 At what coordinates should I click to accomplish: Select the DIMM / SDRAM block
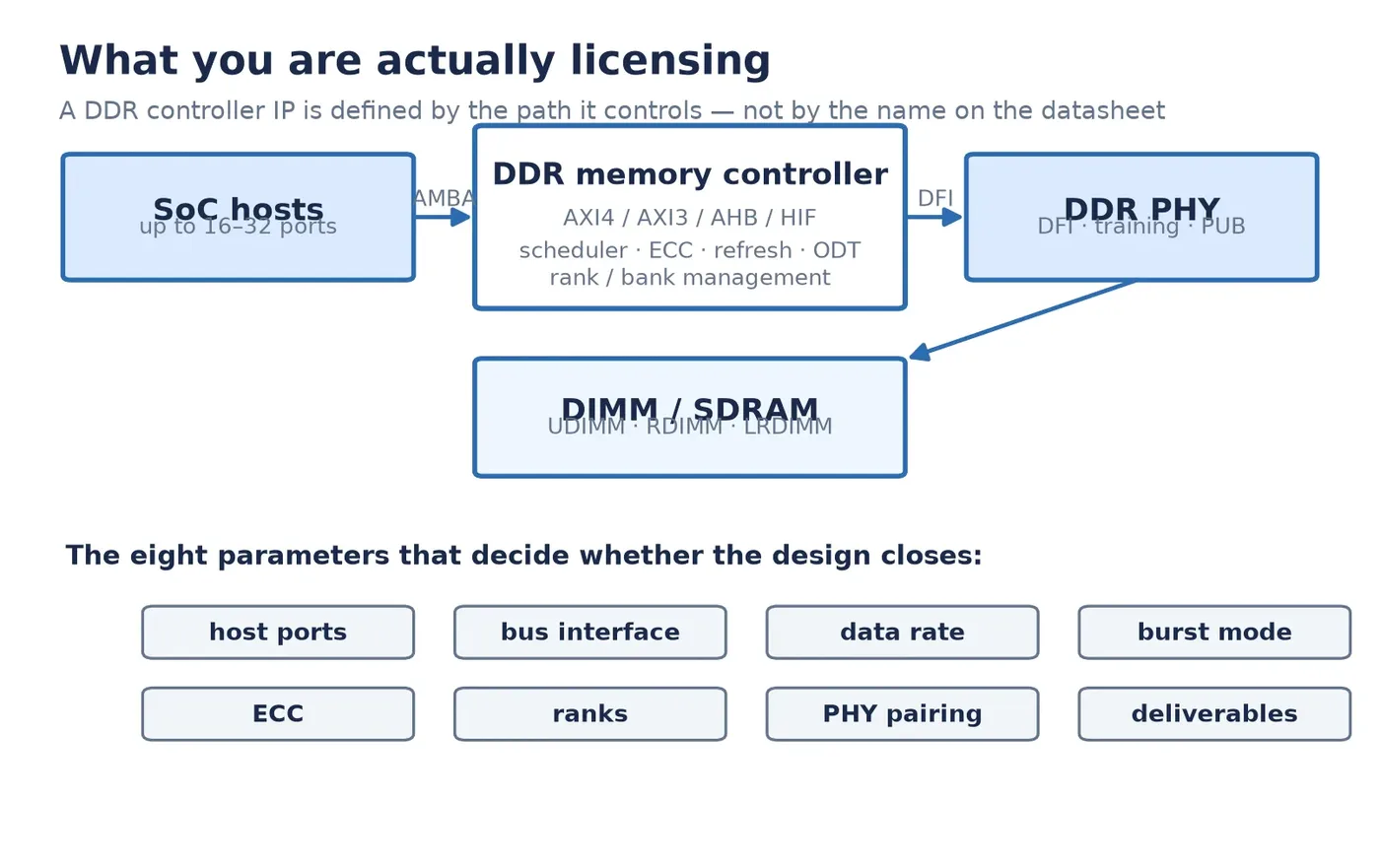(x=690, y=418)
